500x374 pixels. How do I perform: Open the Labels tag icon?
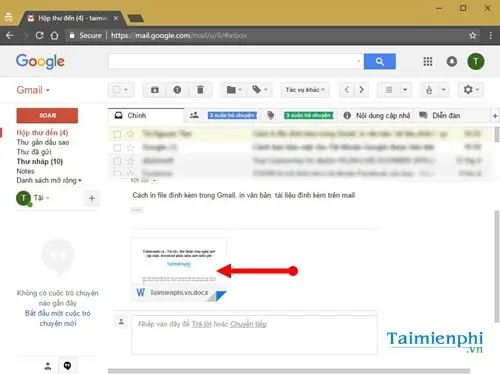click(260, 90)
